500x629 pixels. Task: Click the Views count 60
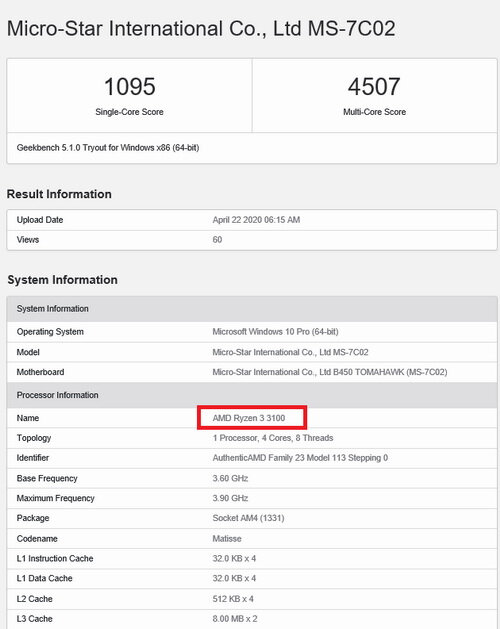217,239
